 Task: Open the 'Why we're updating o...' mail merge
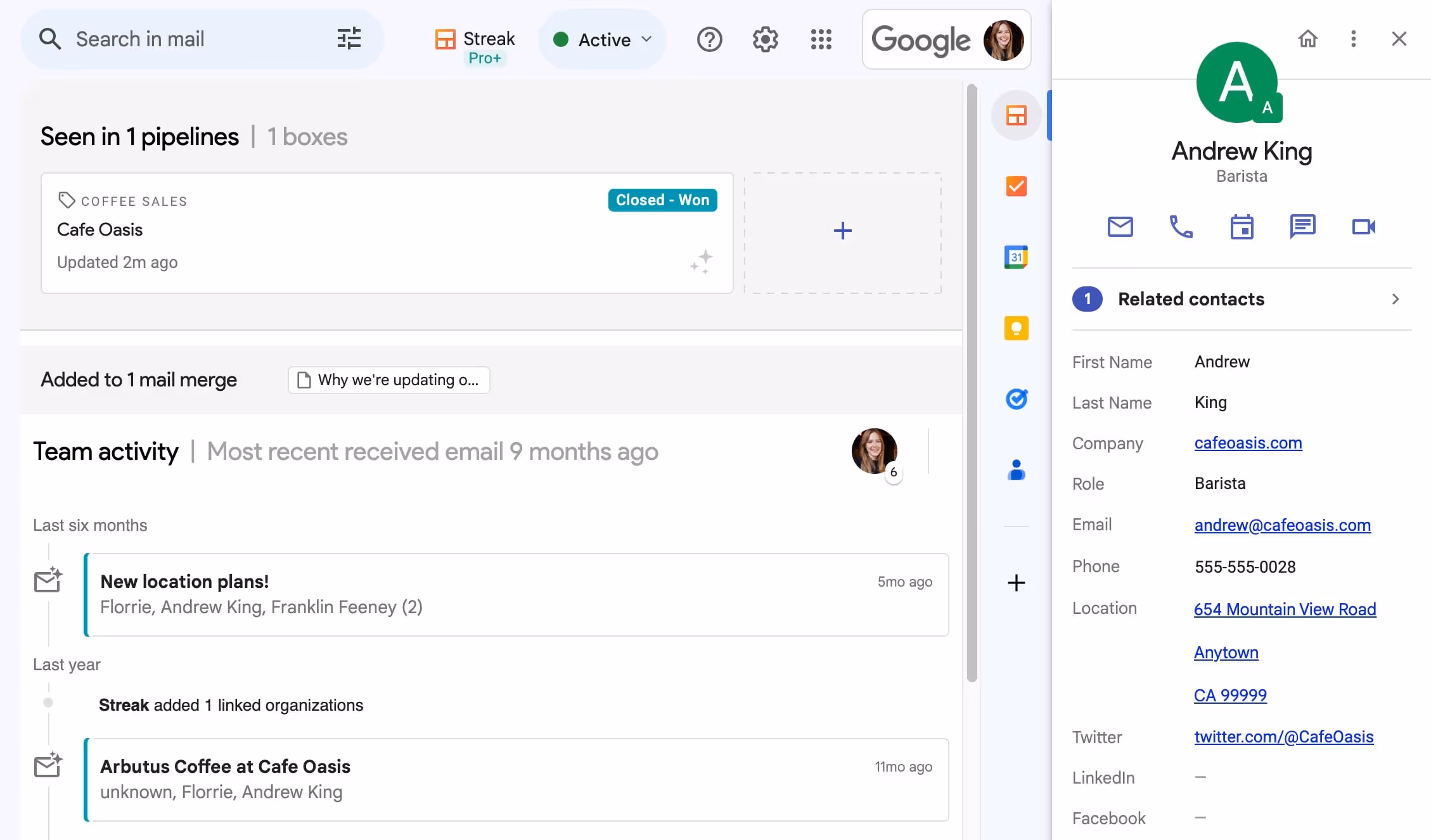[x=388, y=380]
